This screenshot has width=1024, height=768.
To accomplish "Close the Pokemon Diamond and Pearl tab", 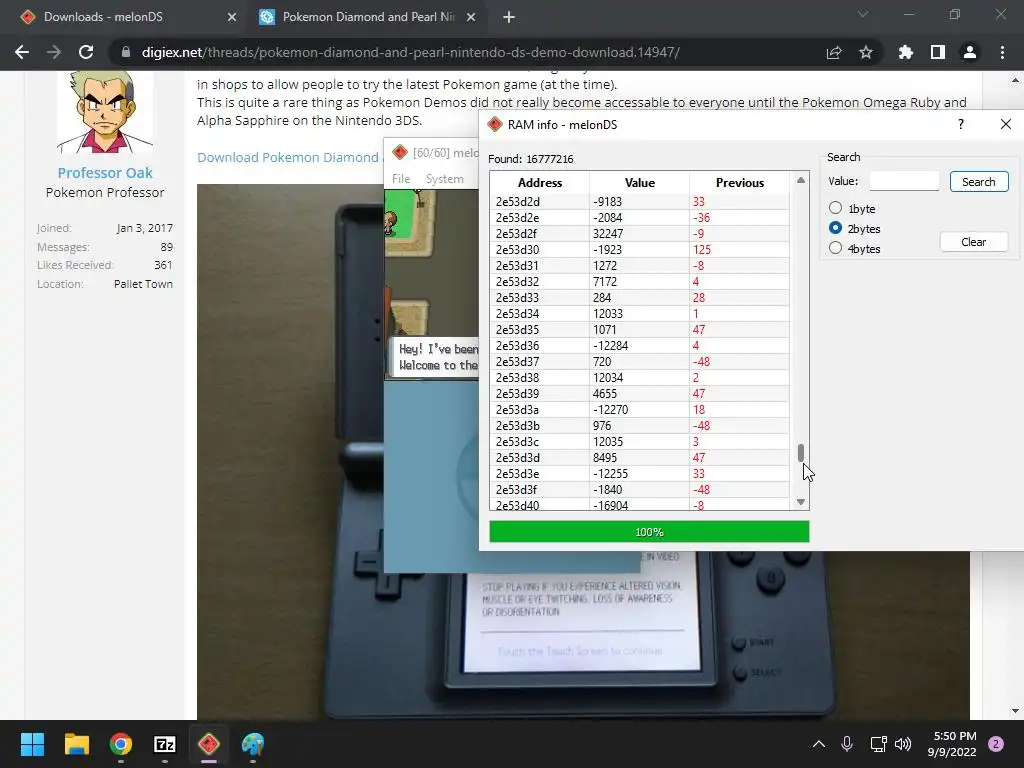I will click(x=471, y=17).
